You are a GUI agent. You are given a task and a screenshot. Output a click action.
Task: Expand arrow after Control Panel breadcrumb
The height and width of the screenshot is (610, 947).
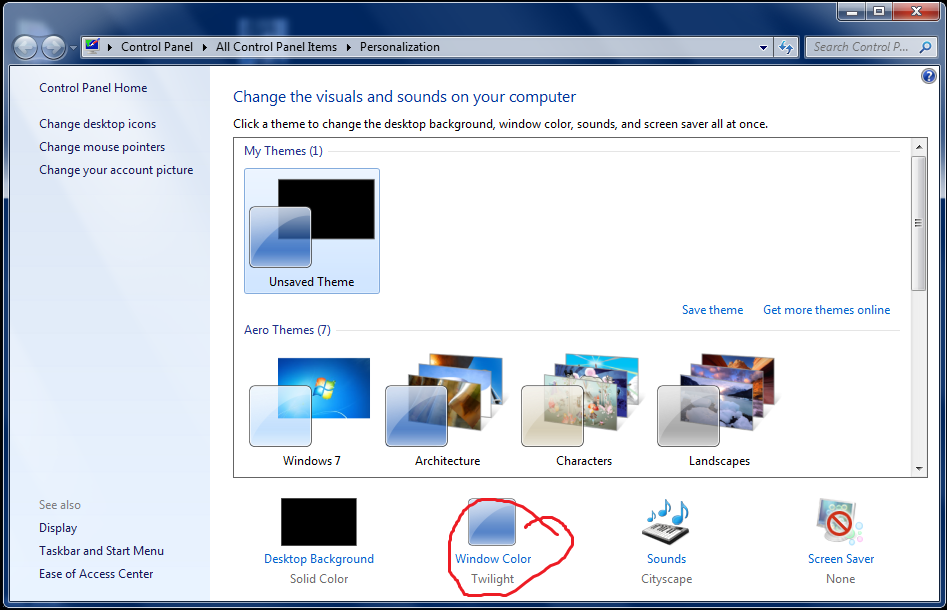(205, 47)
